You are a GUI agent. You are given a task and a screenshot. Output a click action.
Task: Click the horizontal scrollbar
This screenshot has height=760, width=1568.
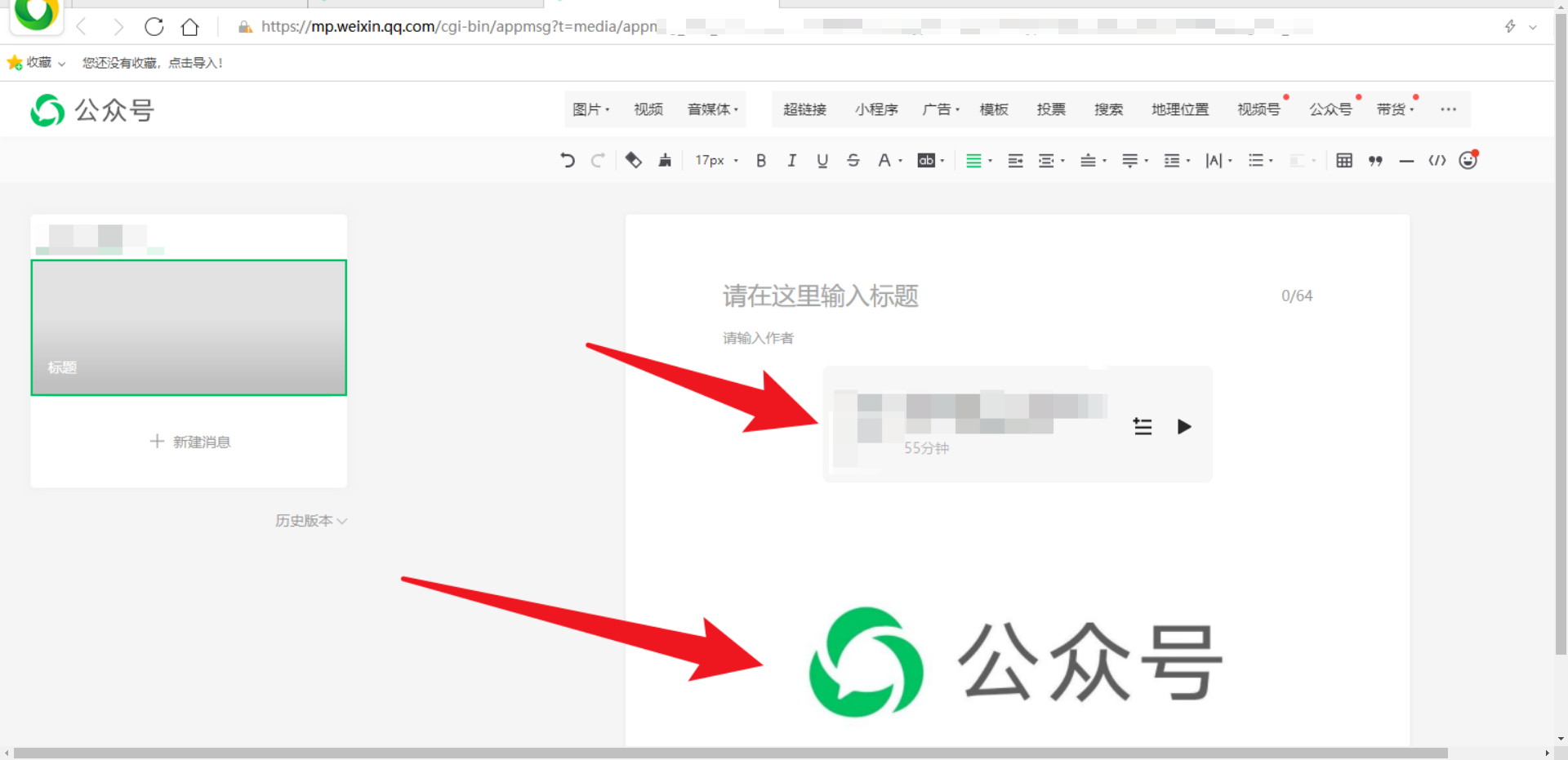pos(731,753)
